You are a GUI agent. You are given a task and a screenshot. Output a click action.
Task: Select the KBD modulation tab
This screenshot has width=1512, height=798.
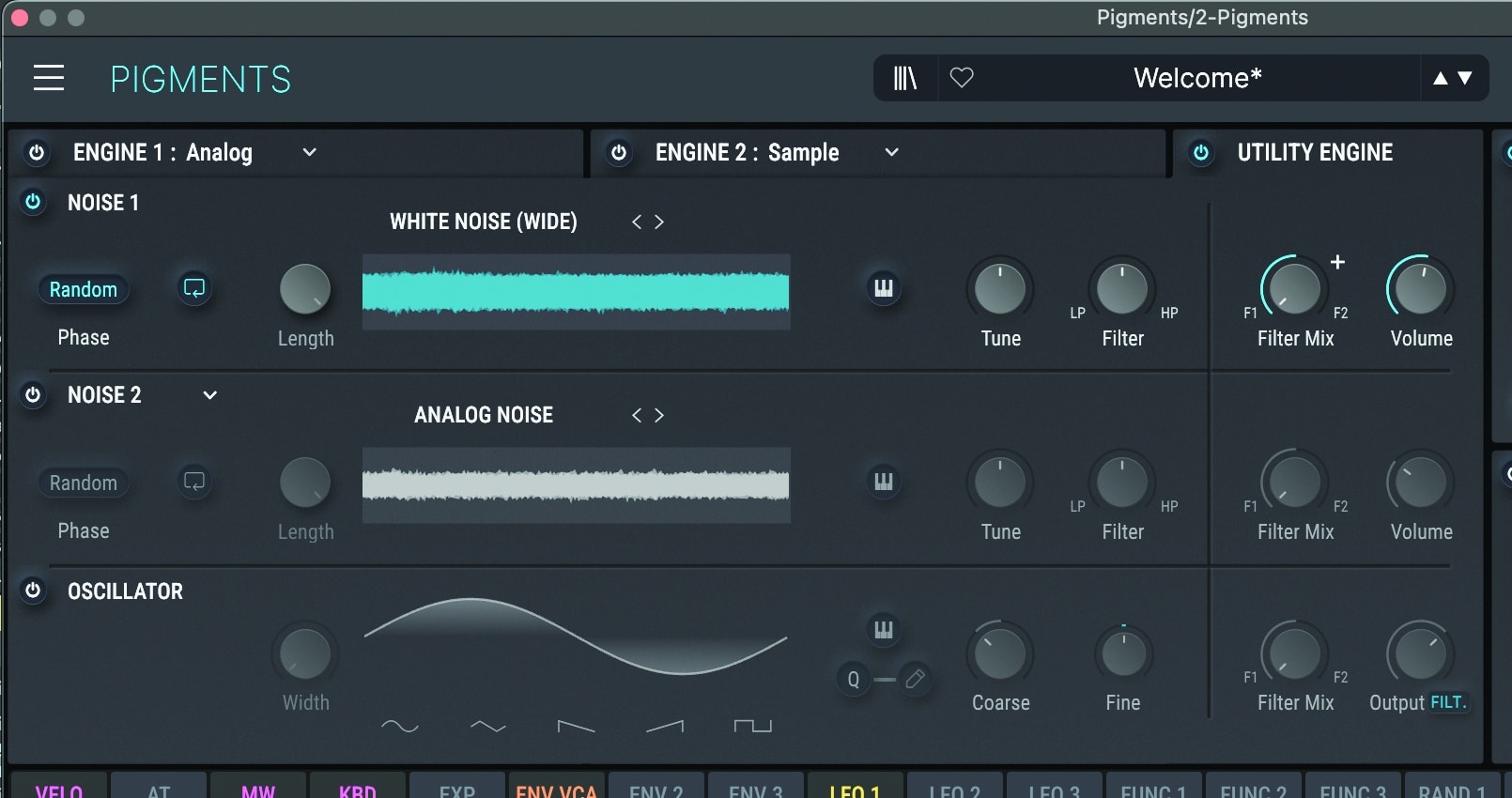tap(358, 787)
